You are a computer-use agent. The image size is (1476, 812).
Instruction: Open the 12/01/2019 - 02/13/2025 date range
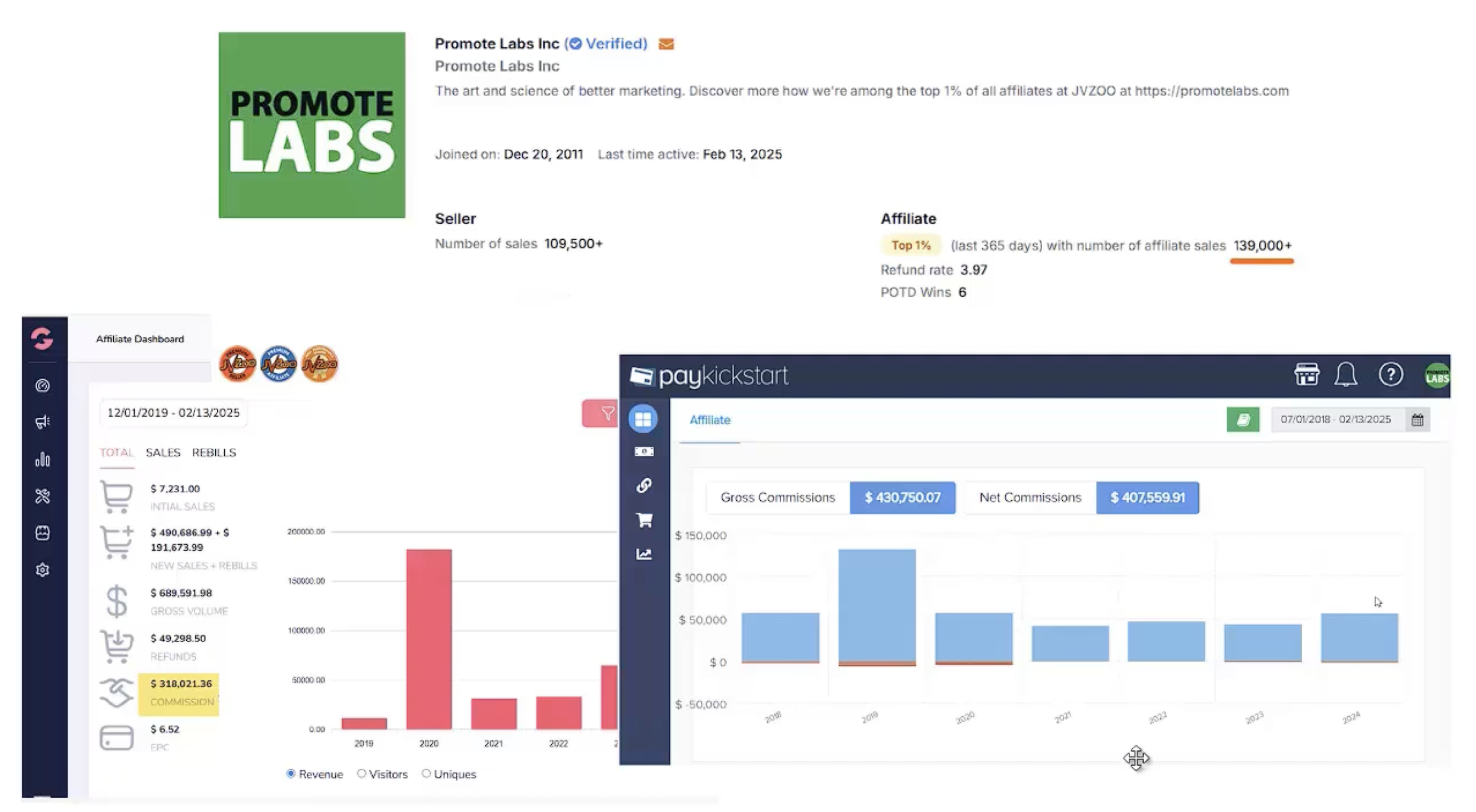174,413
